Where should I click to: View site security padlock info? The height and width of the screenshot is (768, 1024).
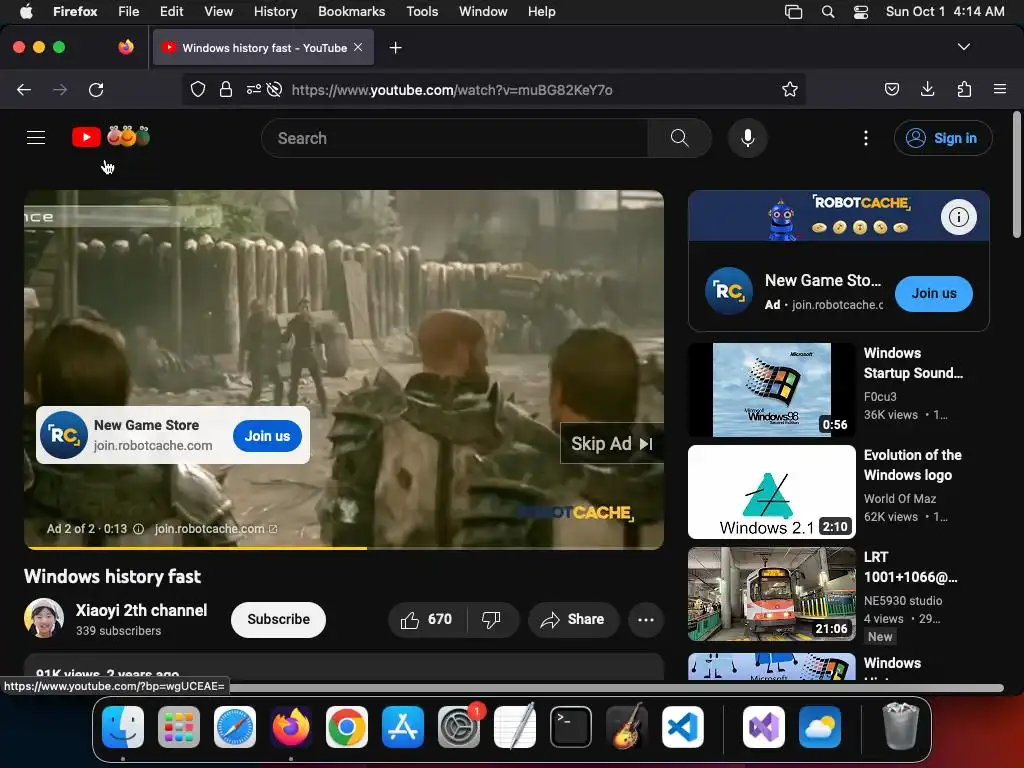coord(225,89)
